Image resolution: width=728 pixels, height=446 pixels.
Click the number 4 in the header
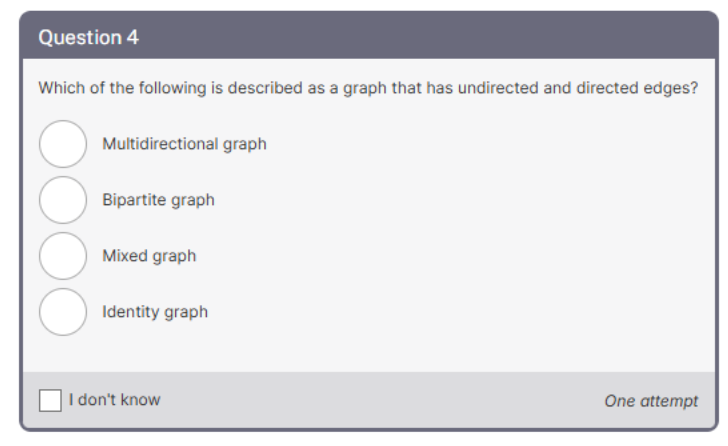(x=133, y=38)
